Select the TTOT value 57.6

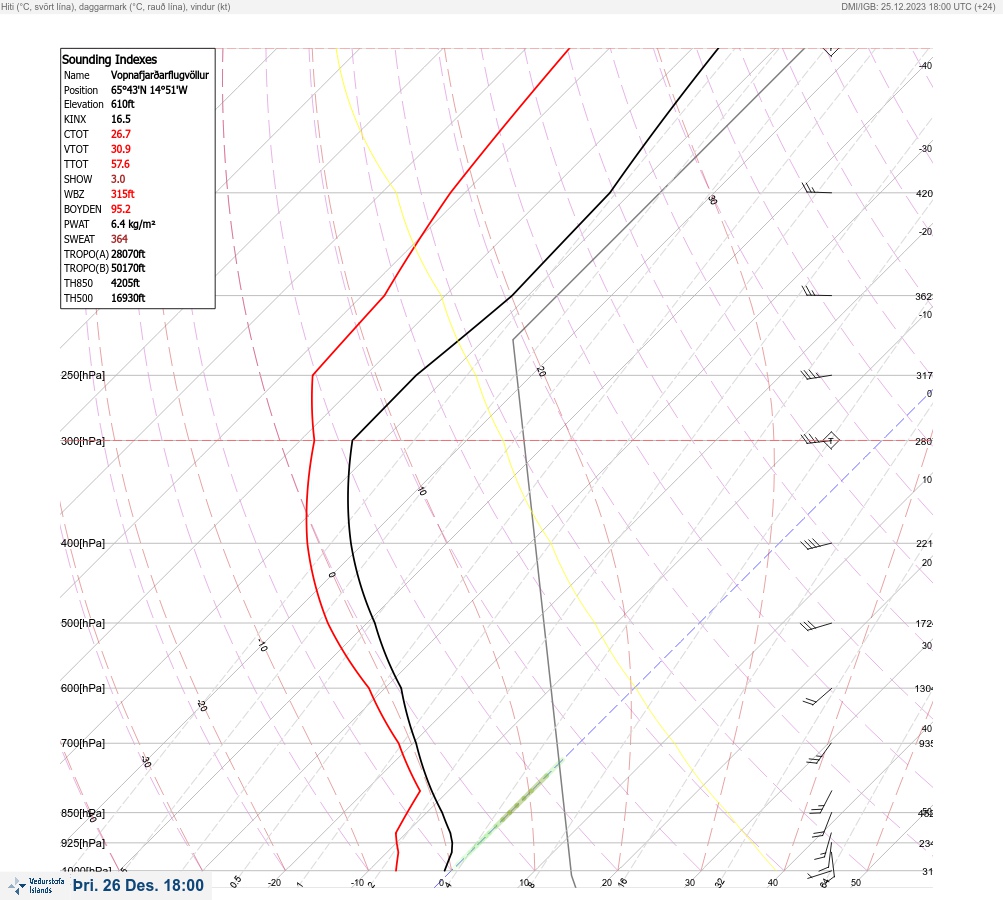pos(120,164)
